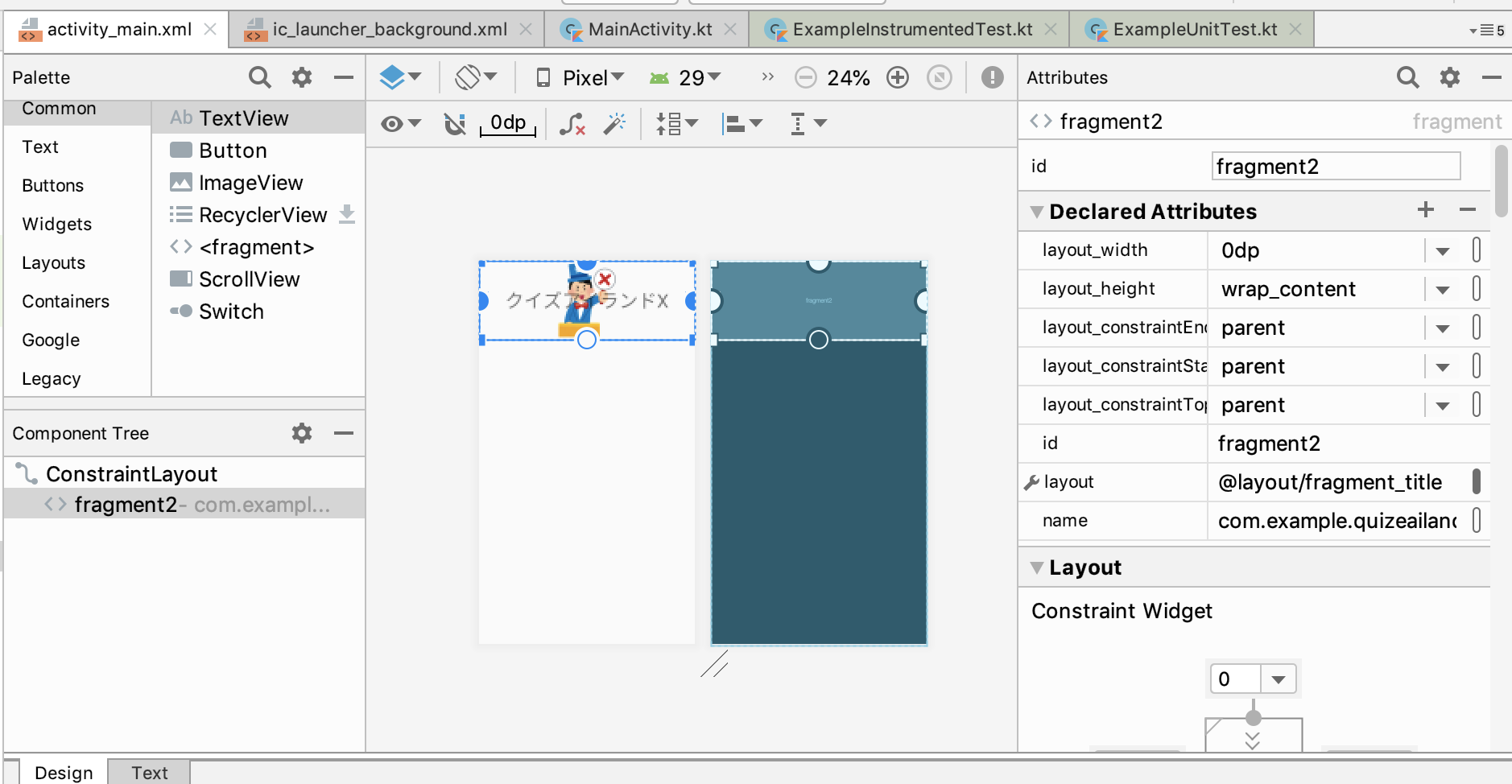Open design surface layers dropdown

(400, 77)
